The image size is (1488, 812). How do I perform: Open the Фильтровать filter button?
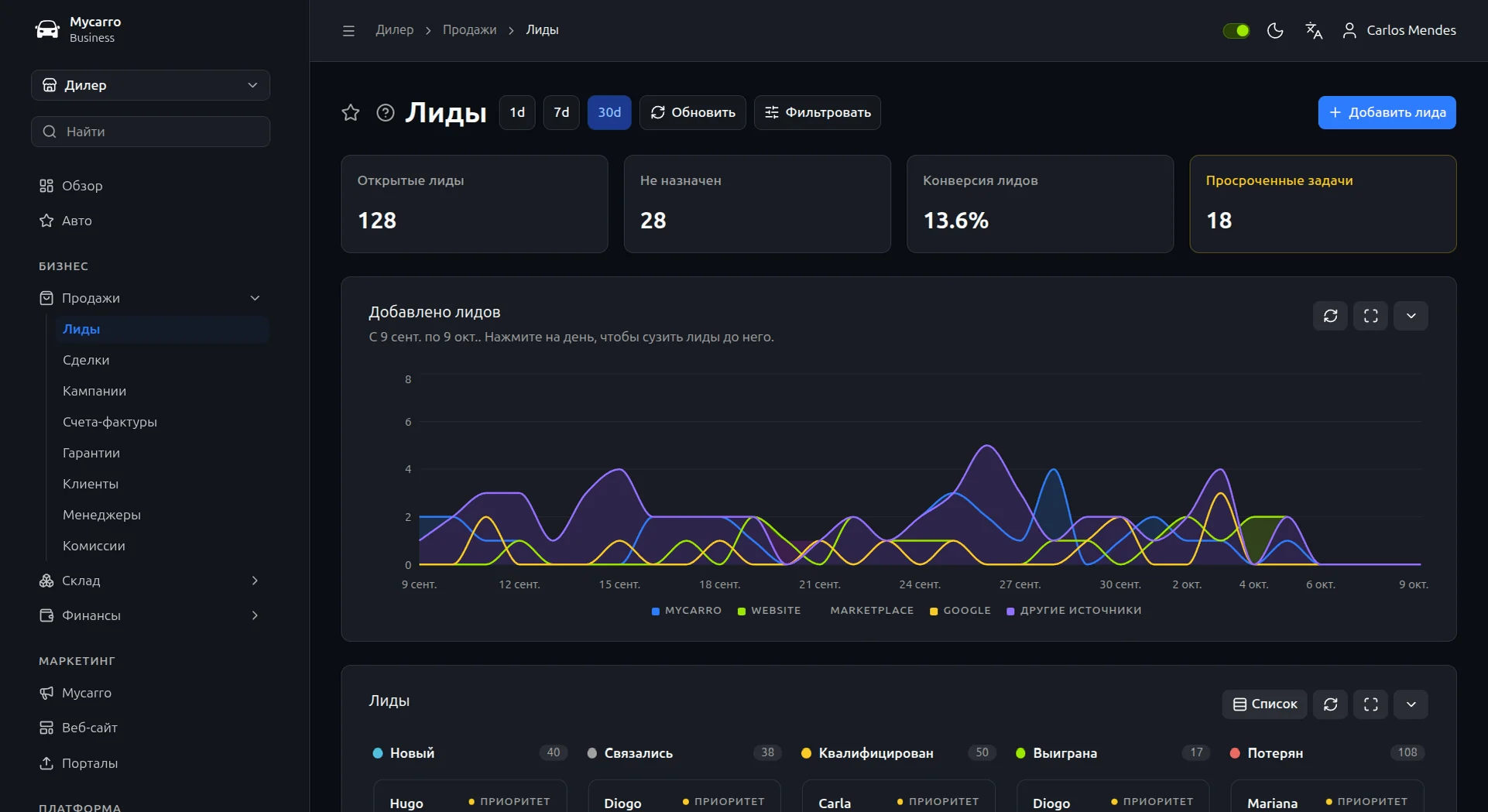818,112
